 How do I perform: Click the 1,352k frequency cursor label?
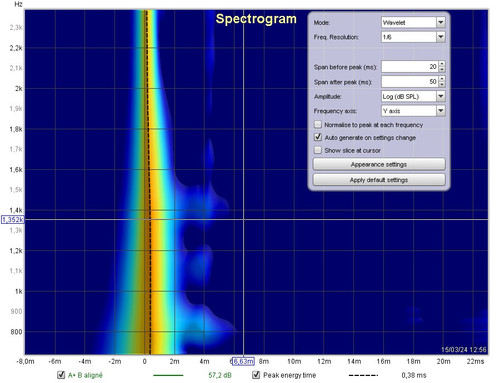click(x=13, y=220)
